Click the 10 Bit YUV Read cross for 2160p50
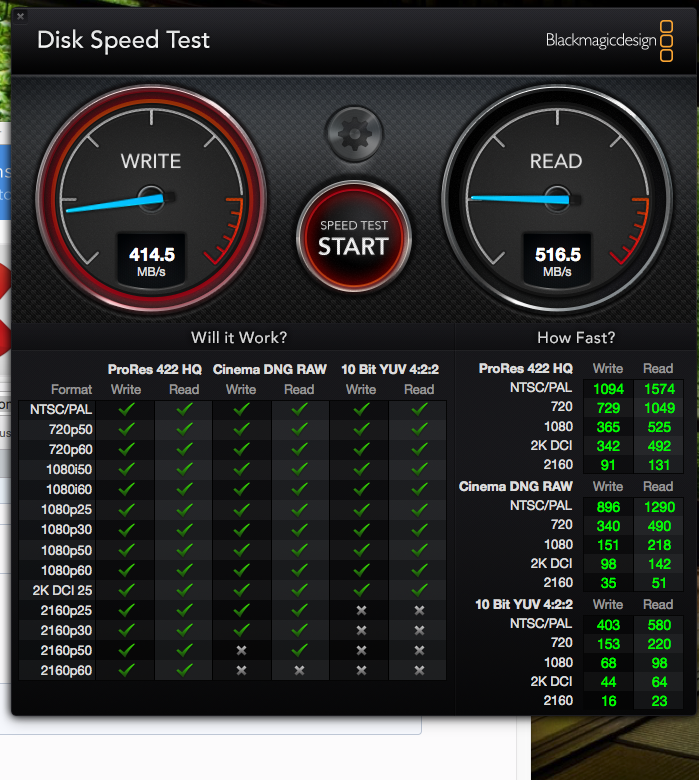The image size is (699, 780). (419, 650)
